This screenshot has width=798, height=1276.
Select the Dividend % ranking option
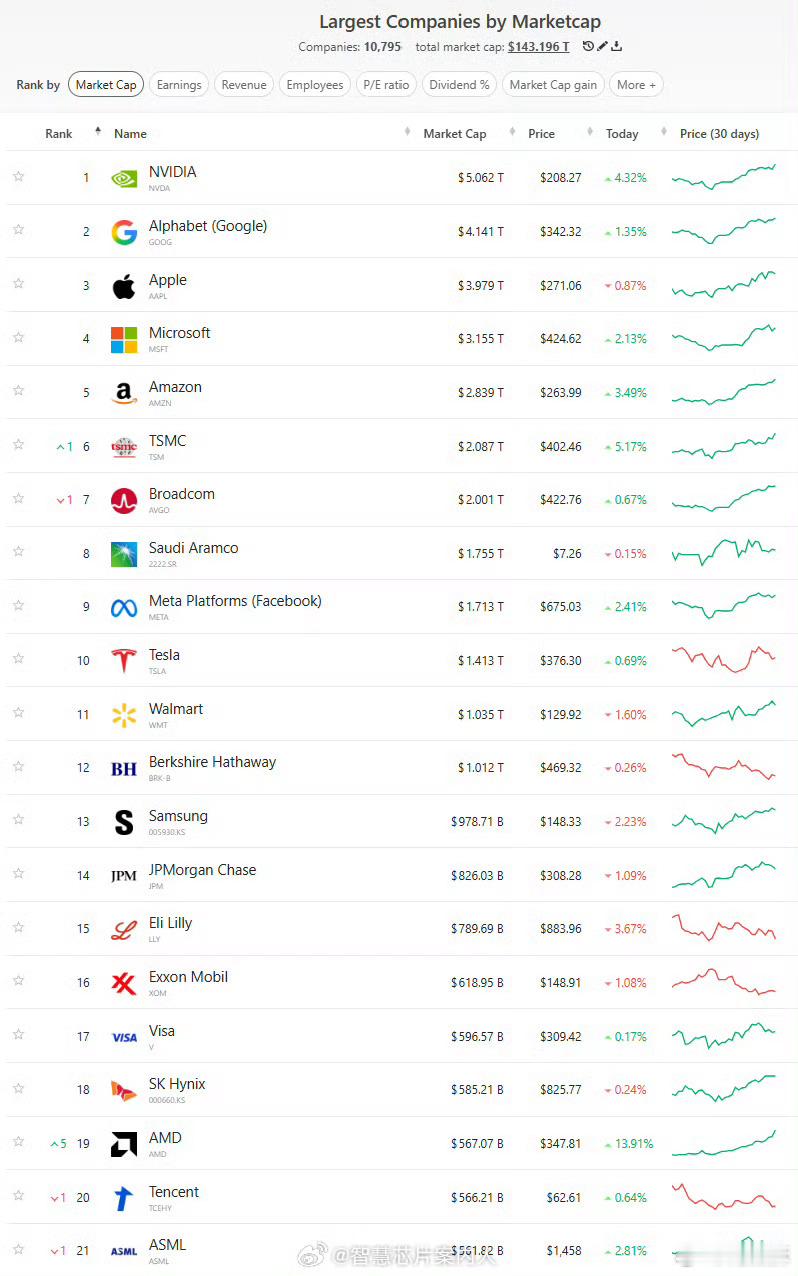(x=459, y=84)
